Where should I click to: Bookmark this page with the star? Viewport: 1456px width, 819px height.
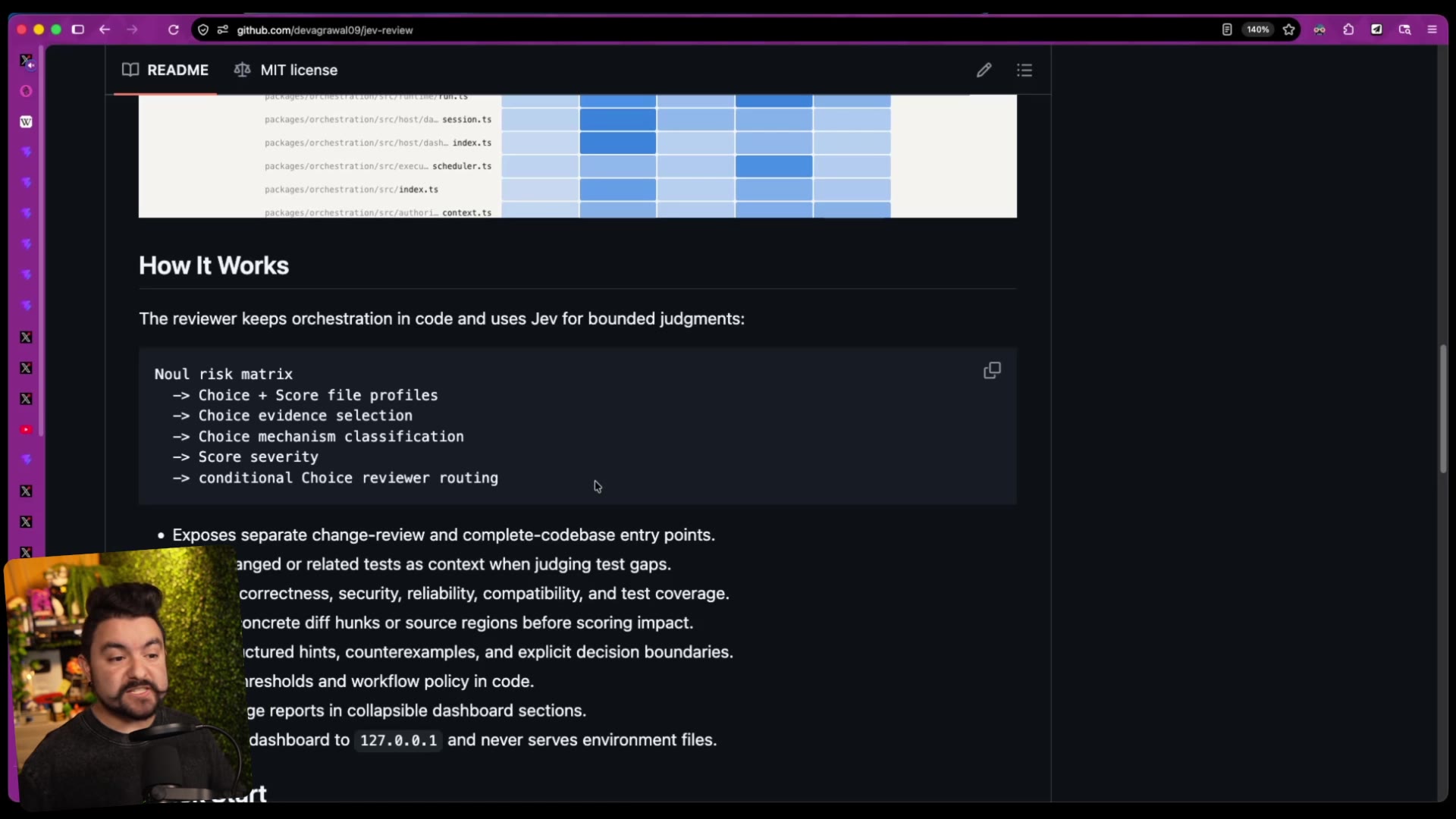tap(1288, 30)
